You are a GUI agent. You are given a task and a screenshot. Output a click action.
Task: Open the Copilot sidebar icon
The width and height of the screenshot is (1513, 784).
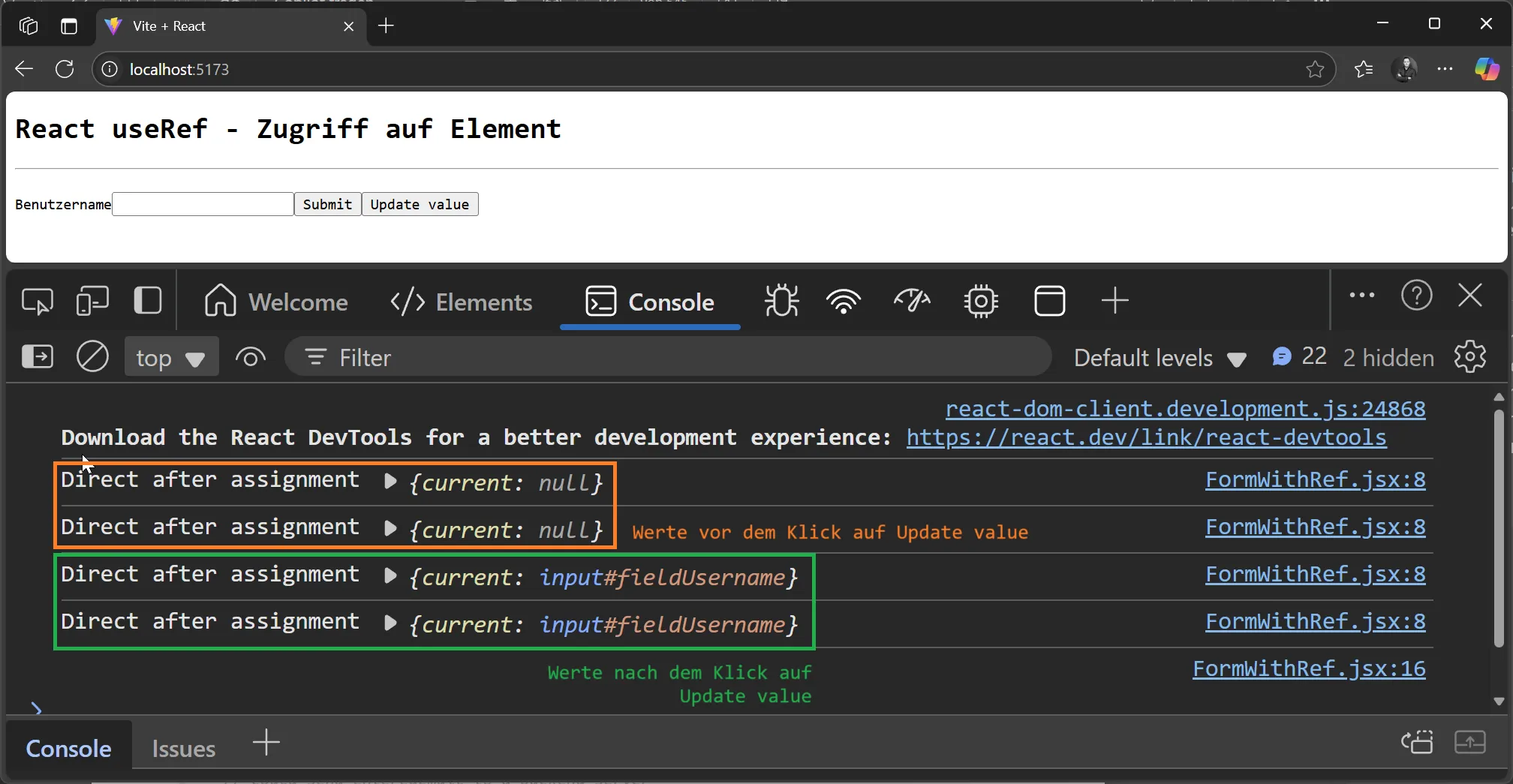(x=1487, y=69)
